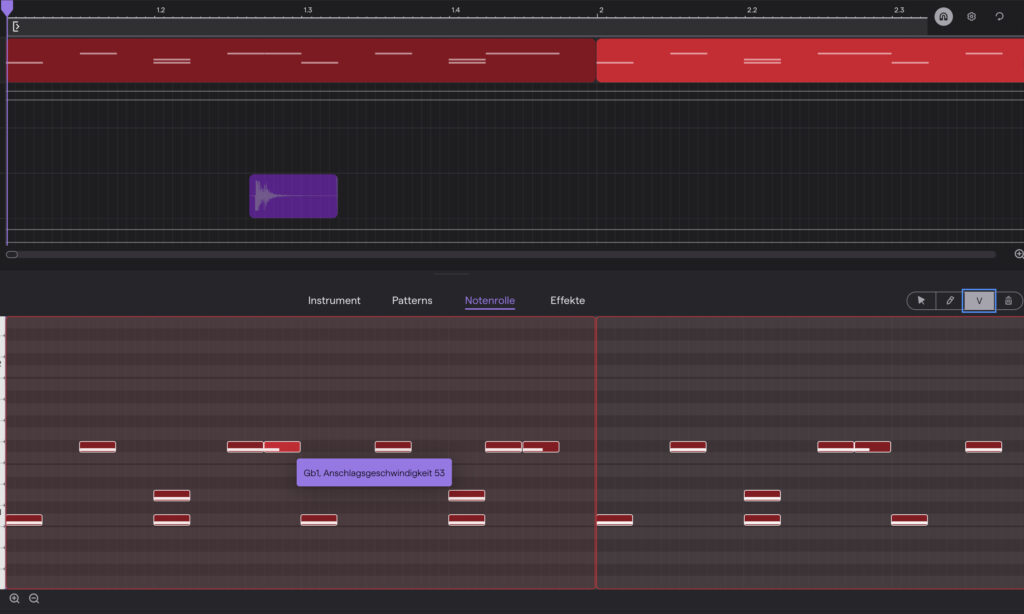This screenshot has height=614, width=1024.
Task: Select the pencil draw tool
Action: (x=950, y=300)
